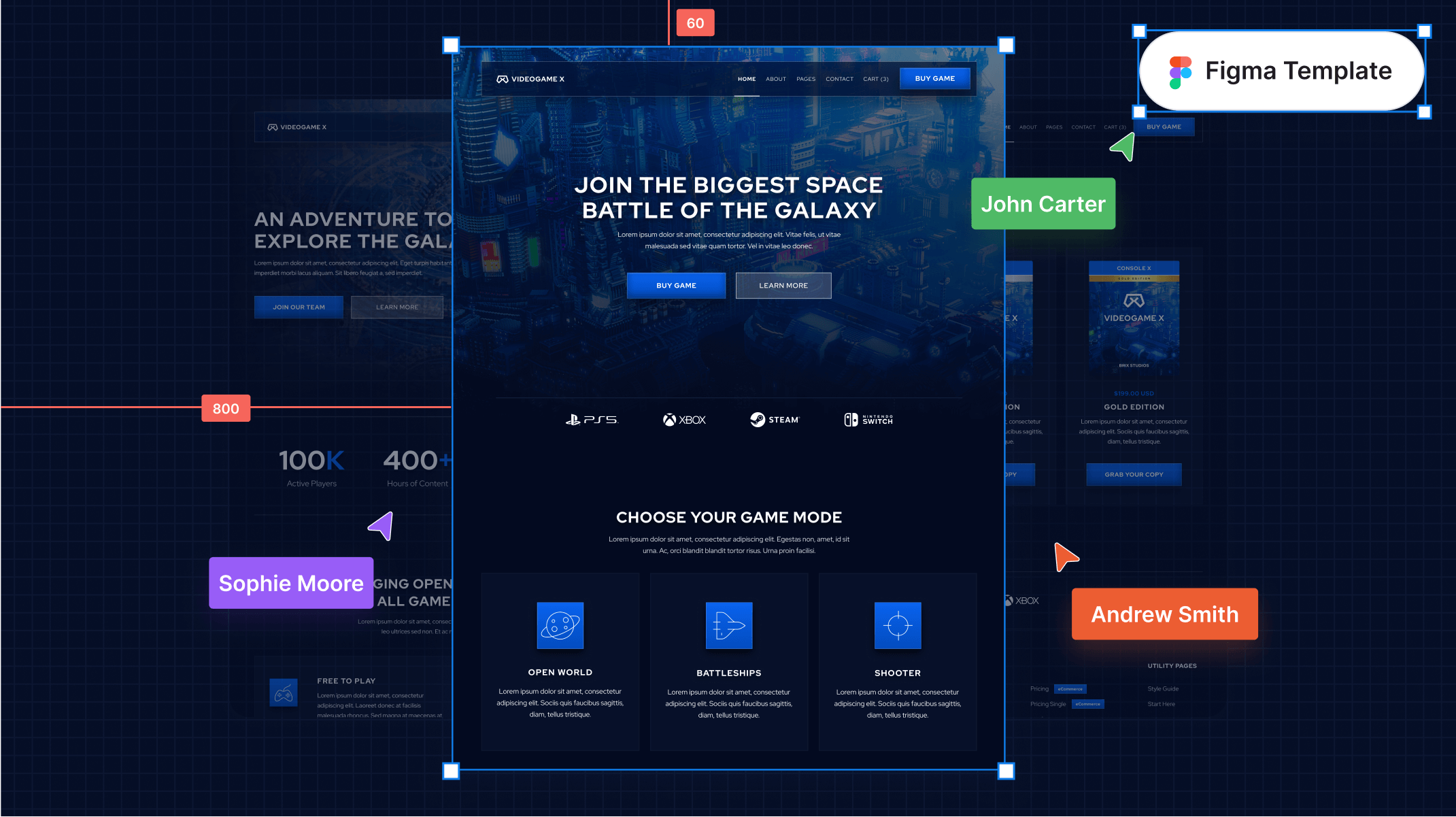
Task: Click the HOME tab in navigation menu
Action: click(745, 78)
